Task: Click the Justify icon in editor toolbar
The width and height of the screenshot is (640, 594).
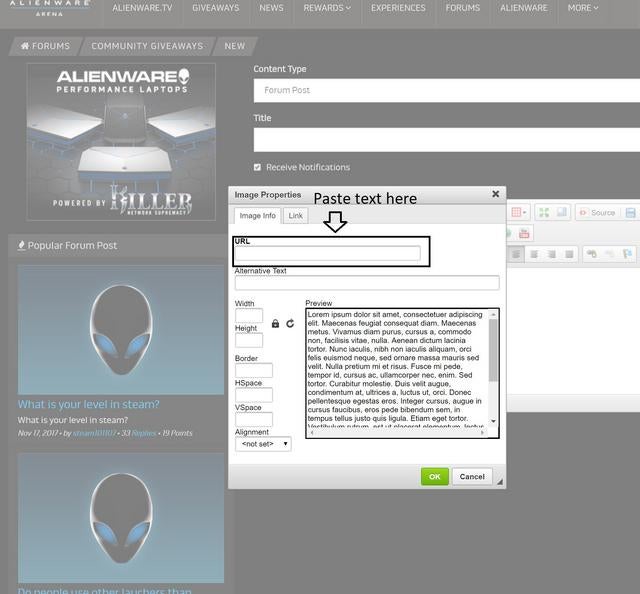Action: (569, 254)
